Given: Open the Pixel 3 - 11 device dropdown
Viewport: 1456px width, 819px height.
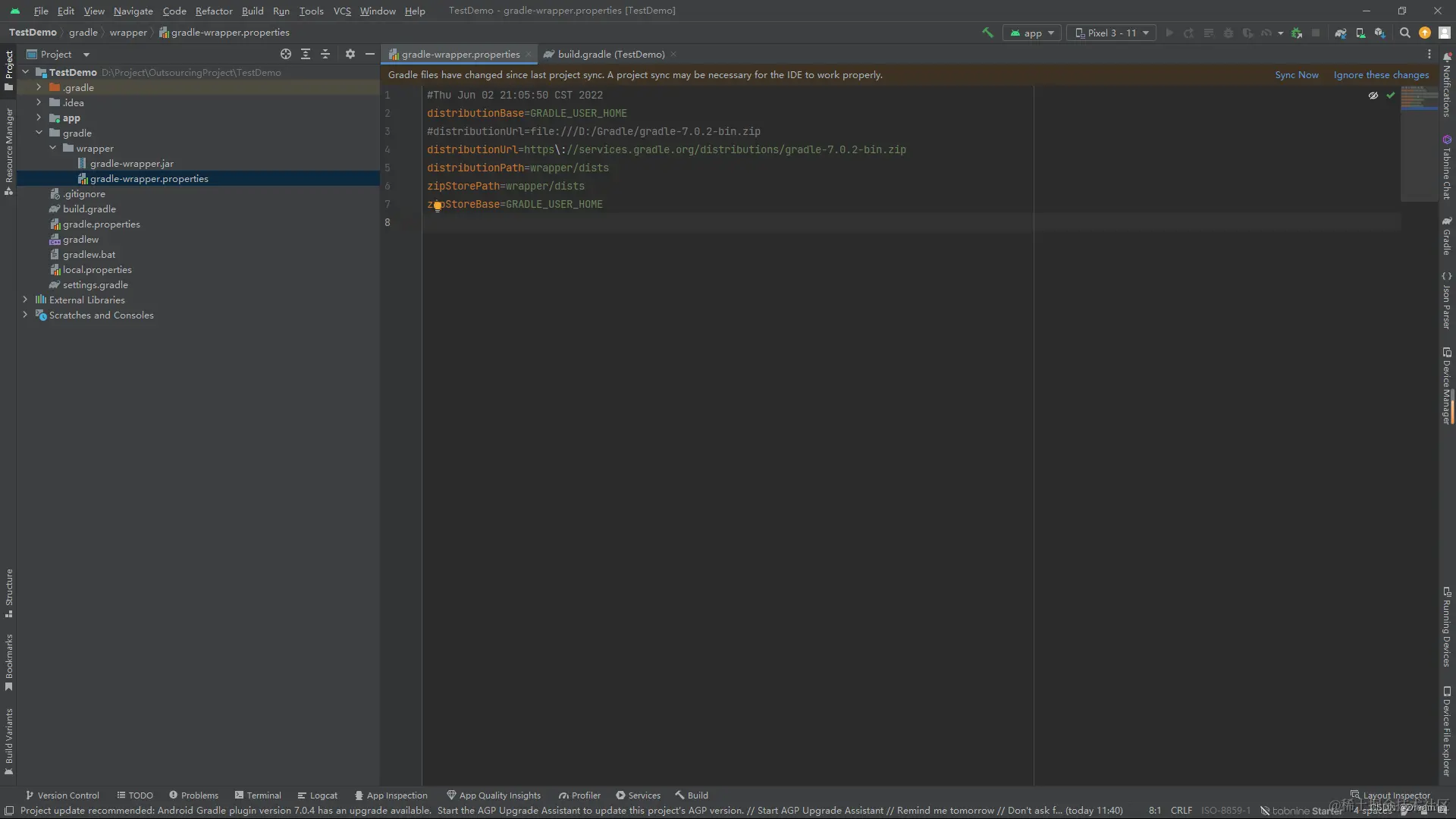Looking at the screenshot, I should click(x=1111, y=33).
